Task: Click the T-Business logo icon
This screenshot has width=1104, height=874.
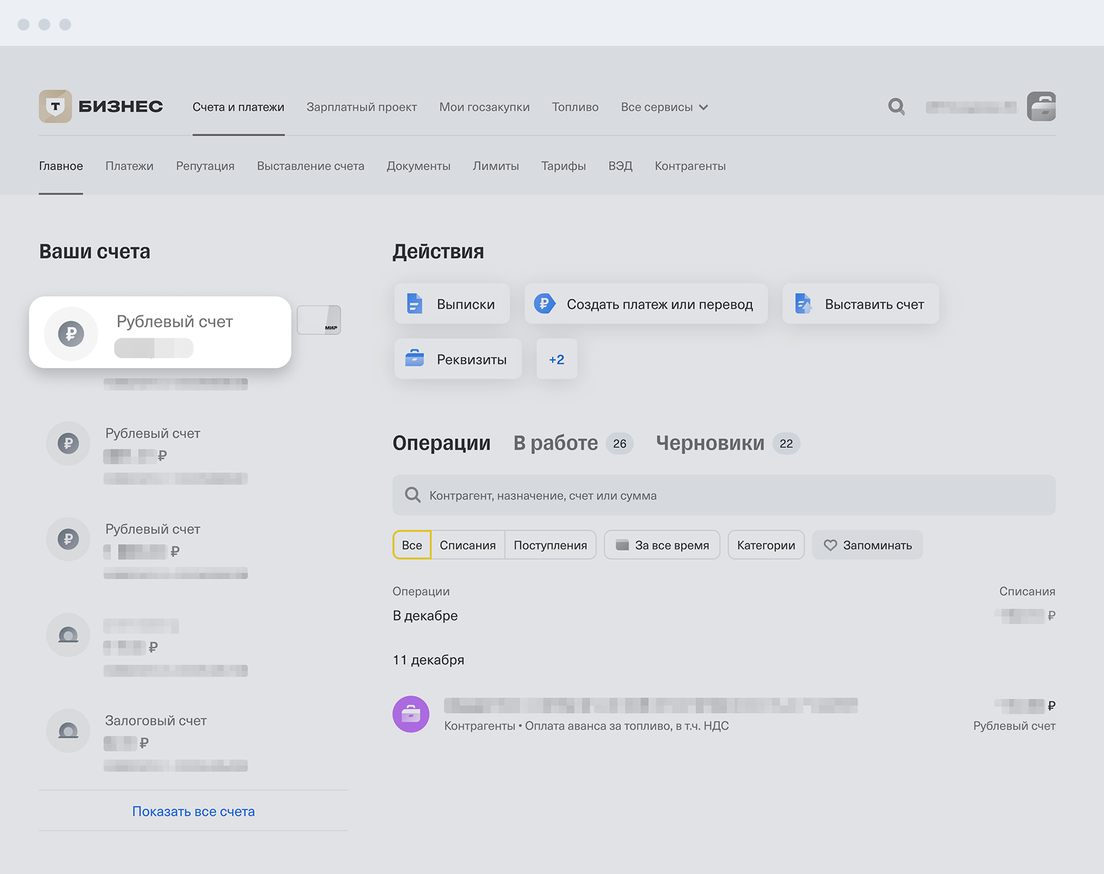Action: [55, 107]
